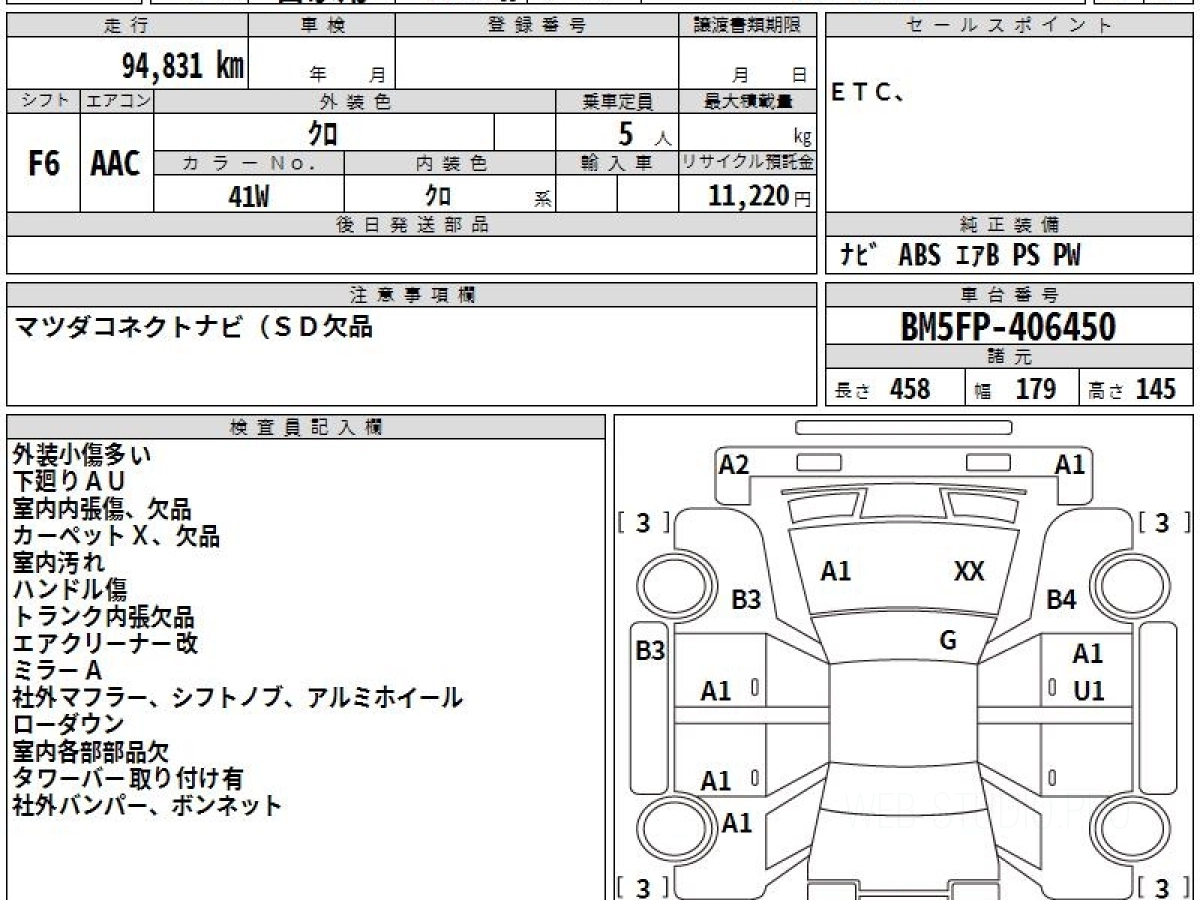1200x900 pixels.
Task: Click the recycle deposit 11,220円
Action: coord(760,197)
